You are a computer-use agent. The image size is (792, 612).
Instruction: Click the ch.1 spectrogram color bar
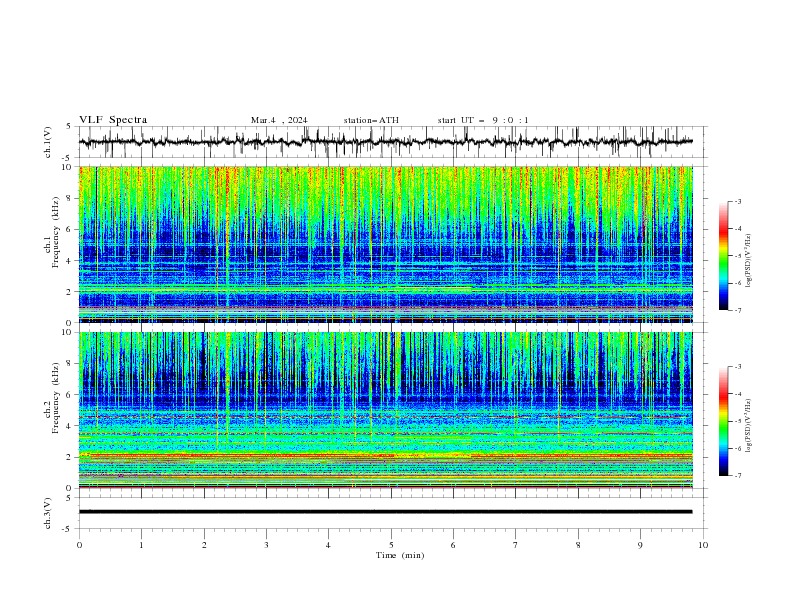723,256
